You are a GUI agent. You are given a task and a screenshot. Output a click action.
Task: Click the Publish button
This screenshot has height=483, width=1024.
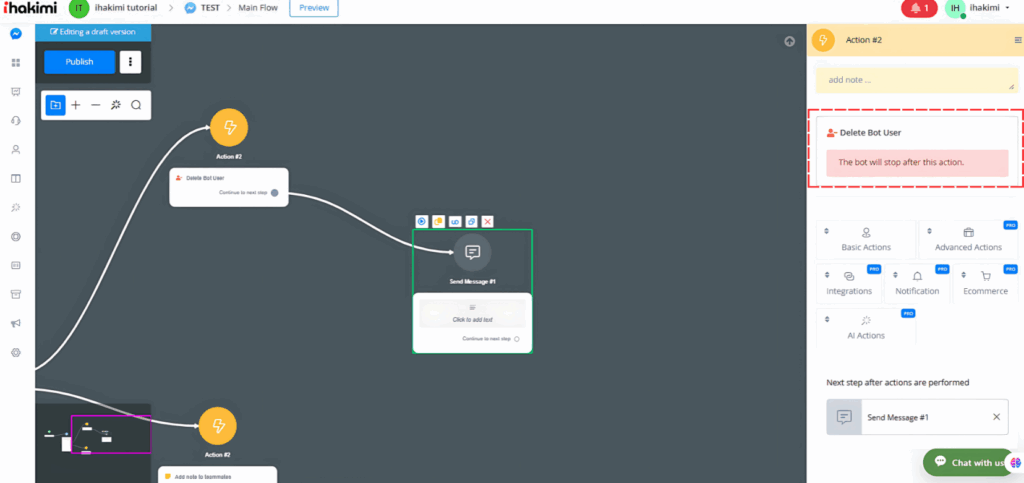coord(79,62)
